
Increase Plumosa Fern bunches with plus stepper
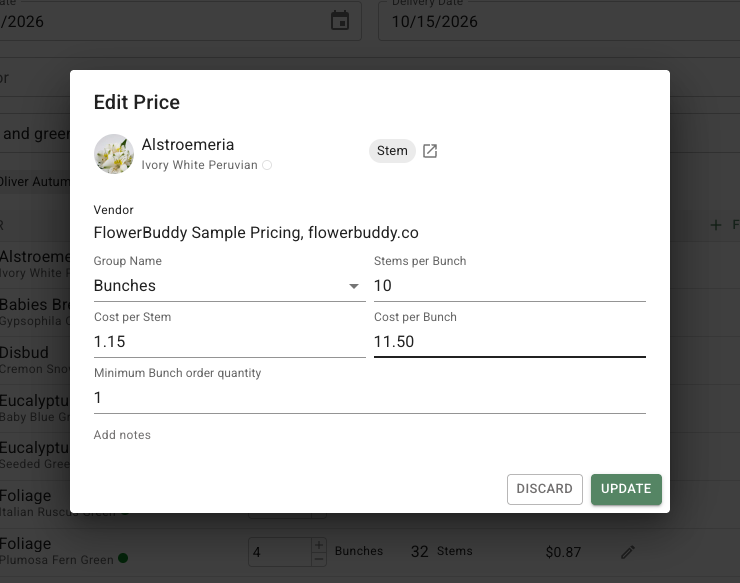319,545
